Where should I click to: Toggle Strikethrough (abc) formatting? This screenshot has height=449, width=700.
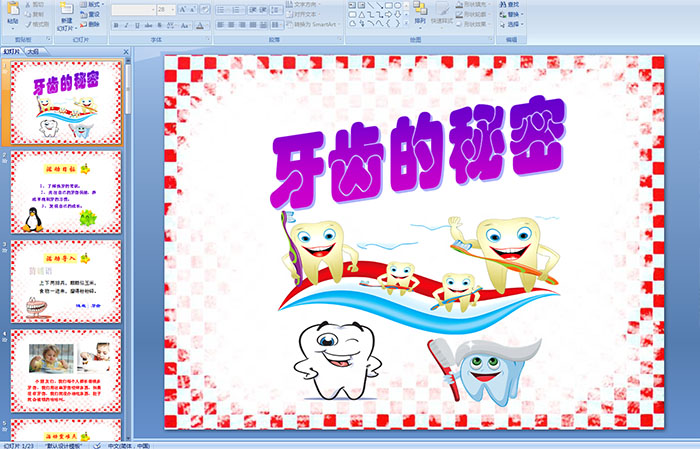click(148, 25)
